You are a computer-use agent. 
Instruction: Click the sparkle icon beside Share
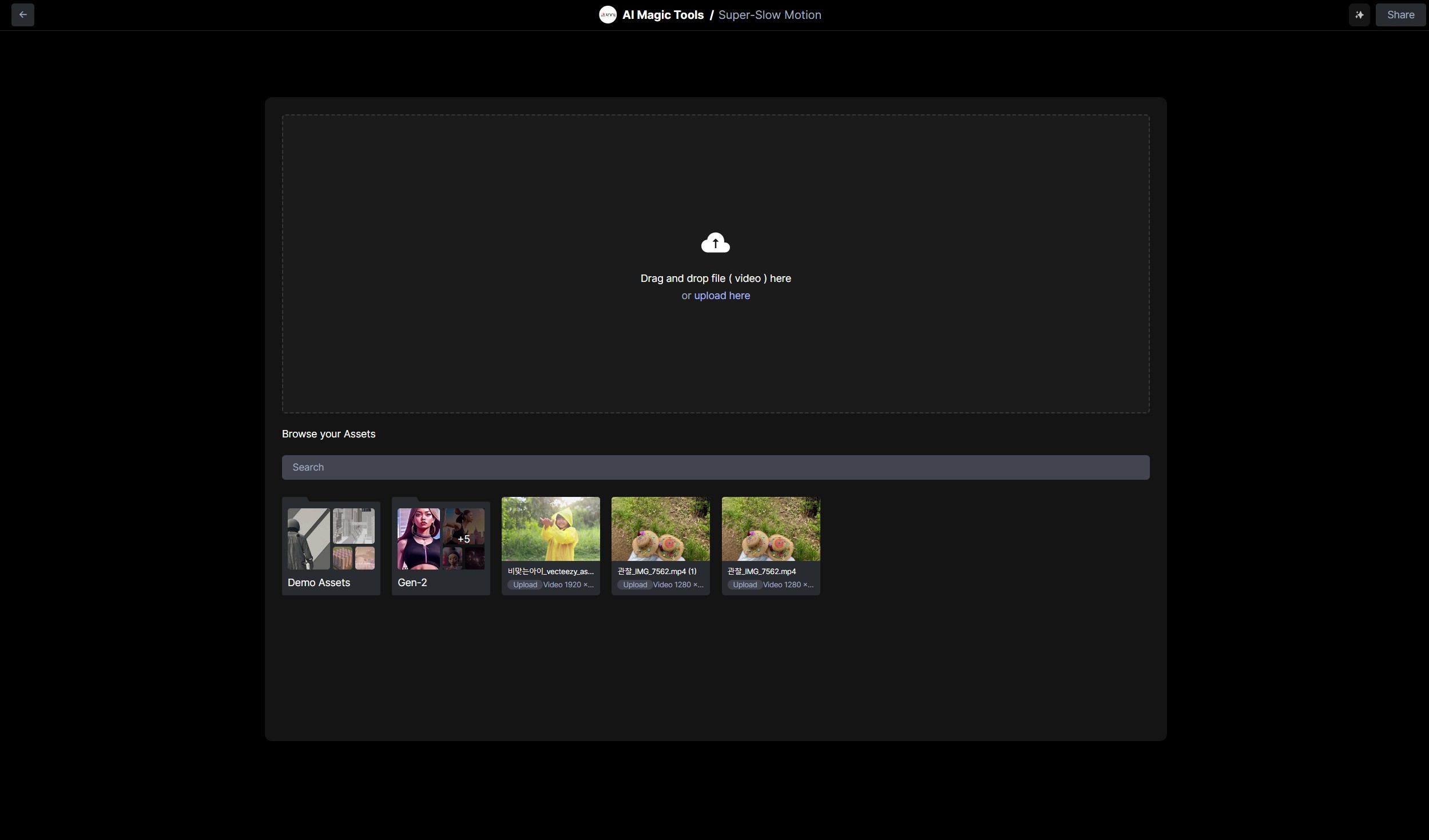(x=1359, y=15)
